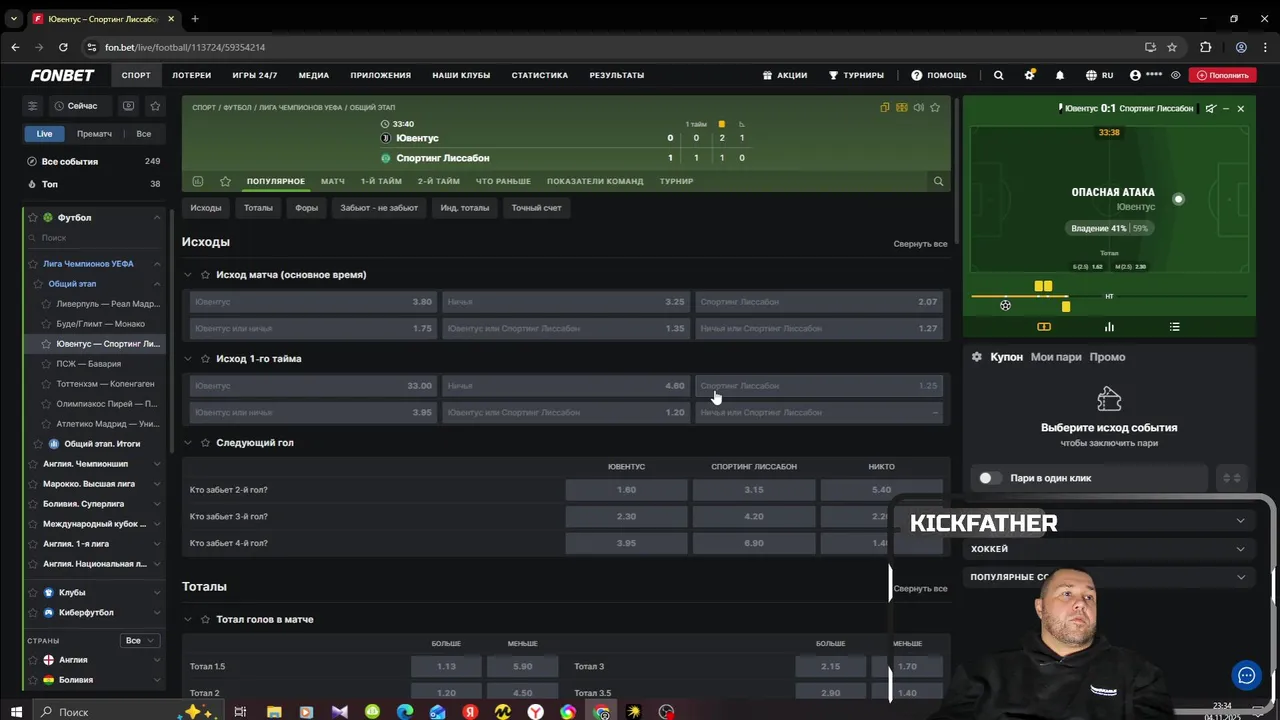Collapse Следующий гол market chevron
Image resolution: width=1280 pixels, height=720 pixels.
188,442
